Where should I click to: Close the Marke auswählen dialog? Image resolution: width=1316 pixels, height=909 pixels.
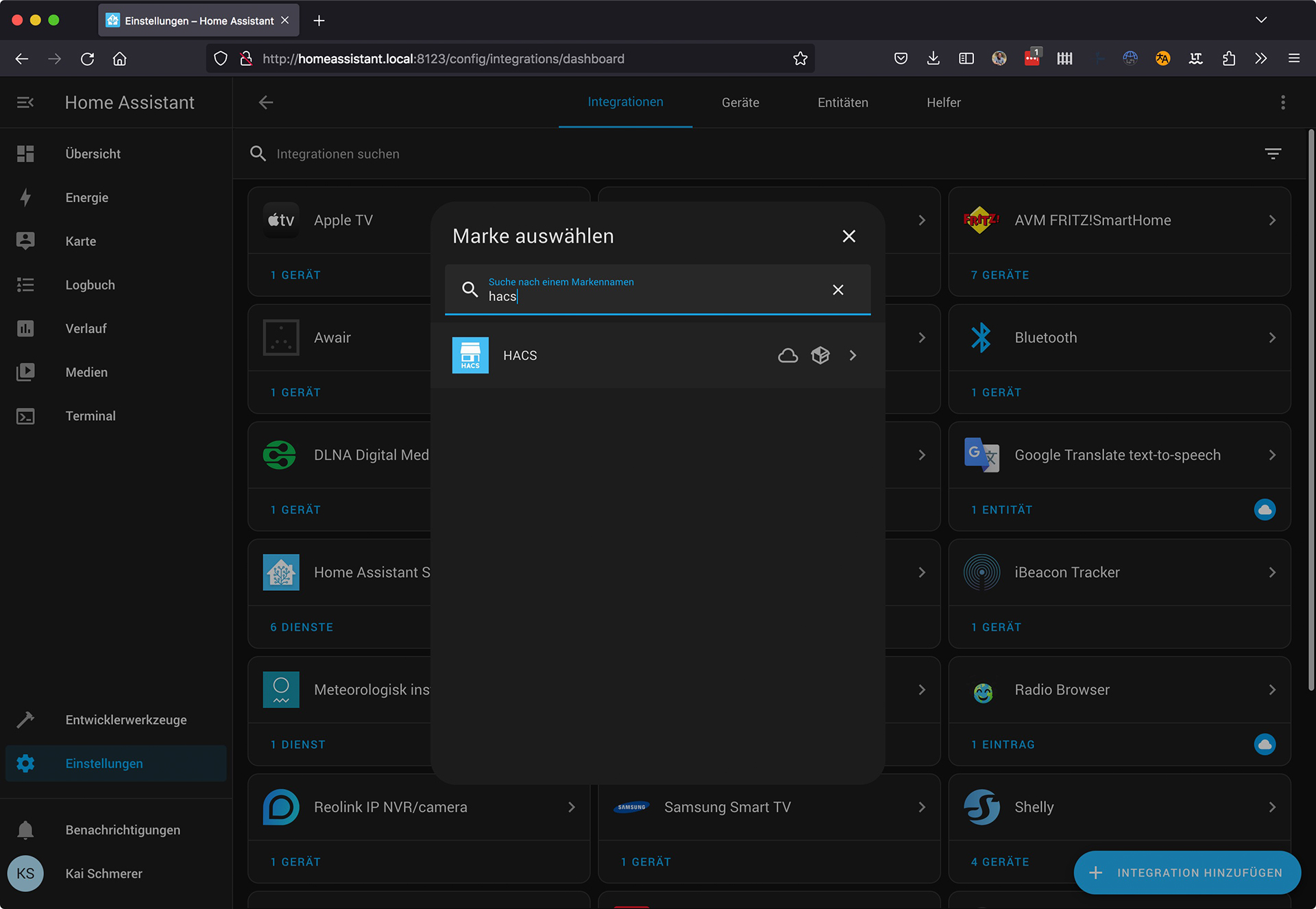[x=849, y=237]
